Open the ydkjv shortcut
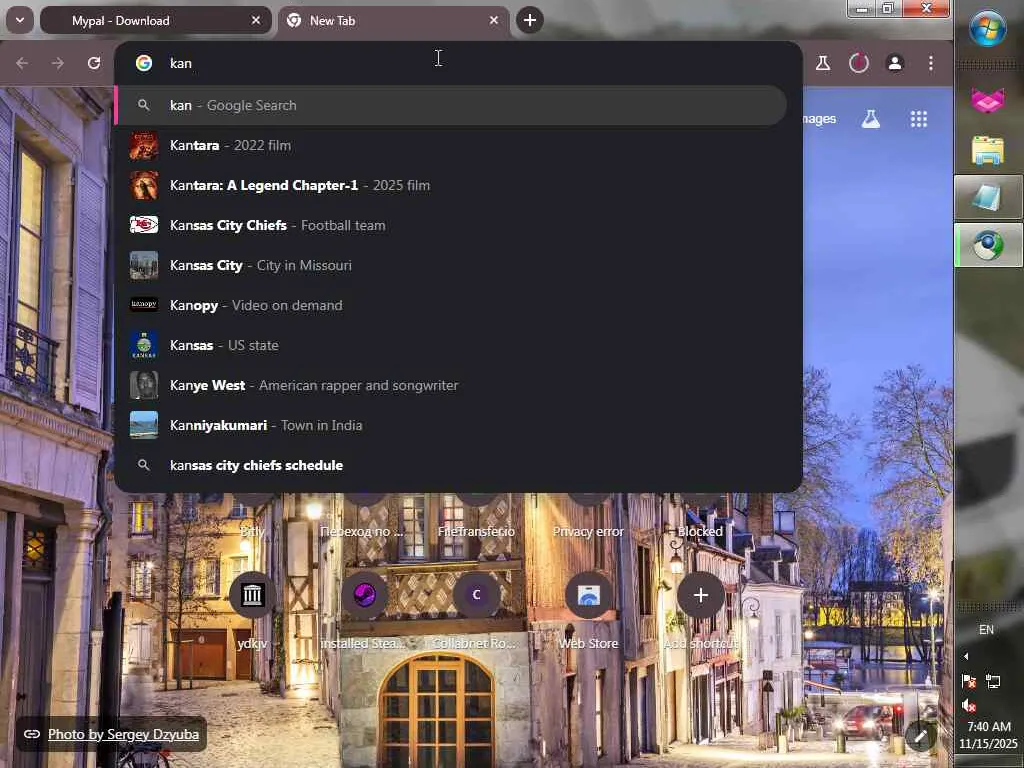 [252, 595]
